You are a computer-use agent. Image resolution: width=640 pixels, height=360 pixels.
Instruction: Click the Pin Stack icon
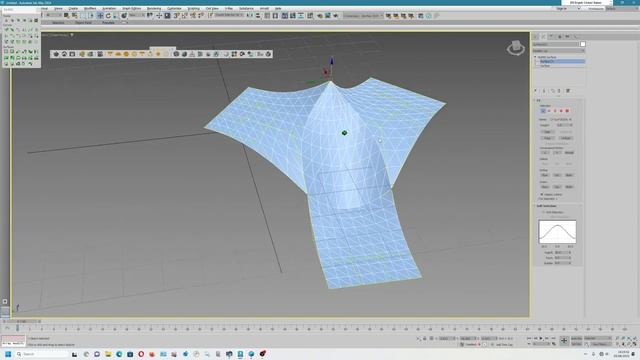[535, 91]
